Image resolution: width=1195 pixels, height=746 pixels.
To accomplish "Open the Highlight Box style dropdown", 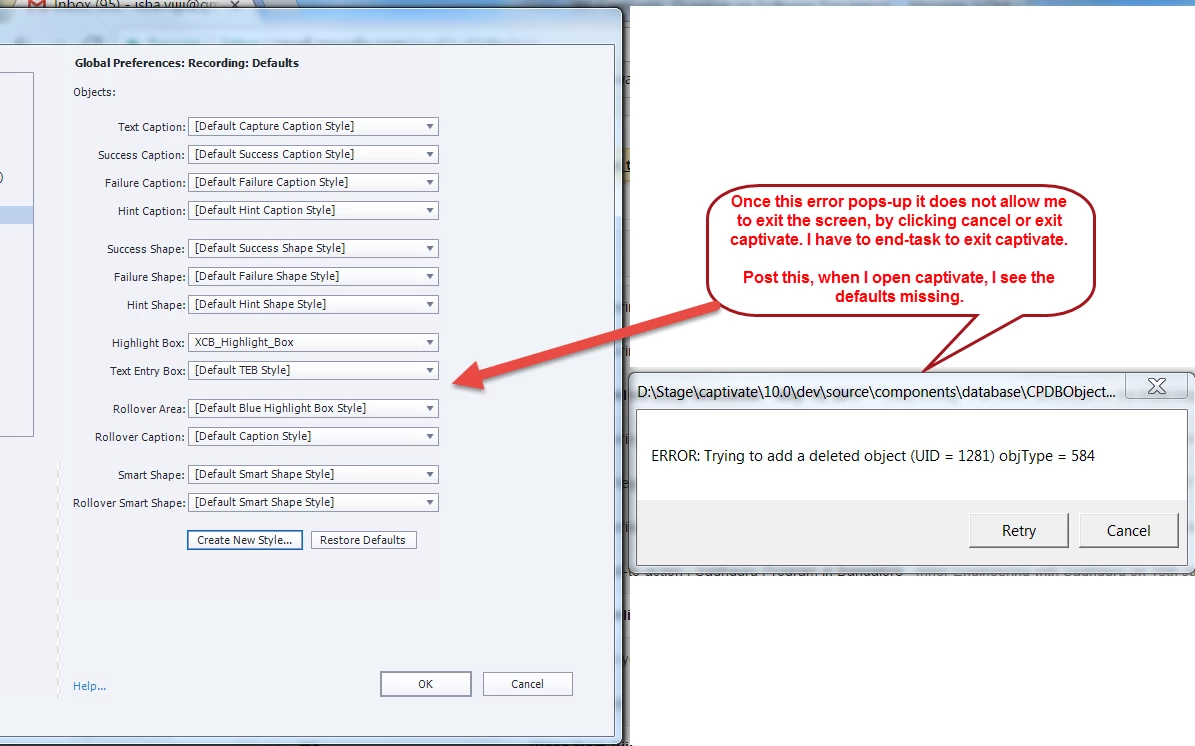I will pyautogui.click(x=313, y=343).
